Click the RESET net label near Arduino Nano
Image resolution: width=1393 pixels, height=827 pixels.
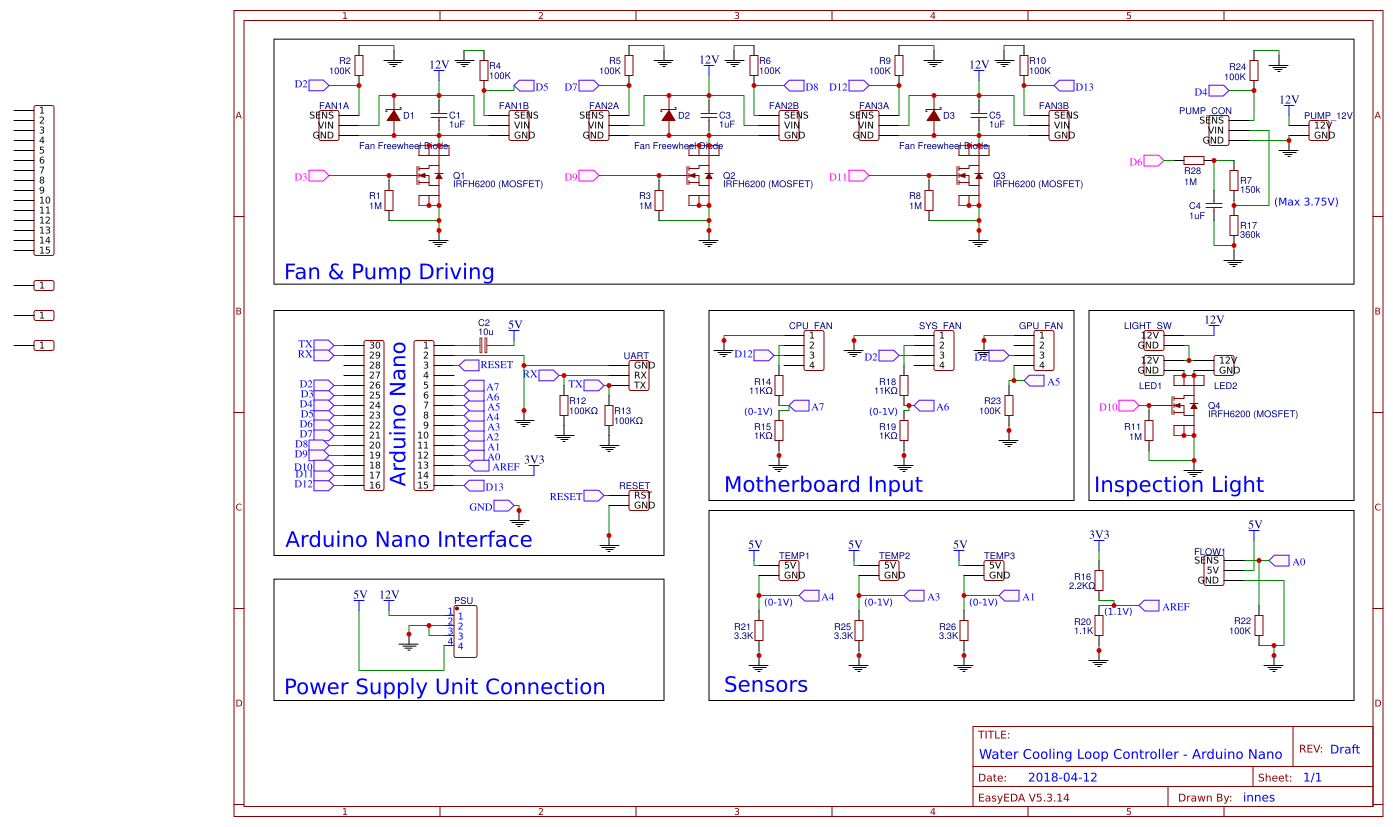pos(485,364)
